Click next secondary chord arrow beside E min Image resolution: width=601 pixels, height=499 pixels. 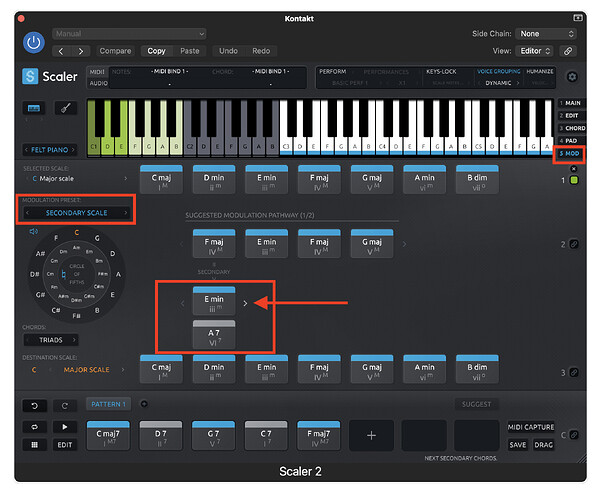pyautogui.click(x=245, y=304)
